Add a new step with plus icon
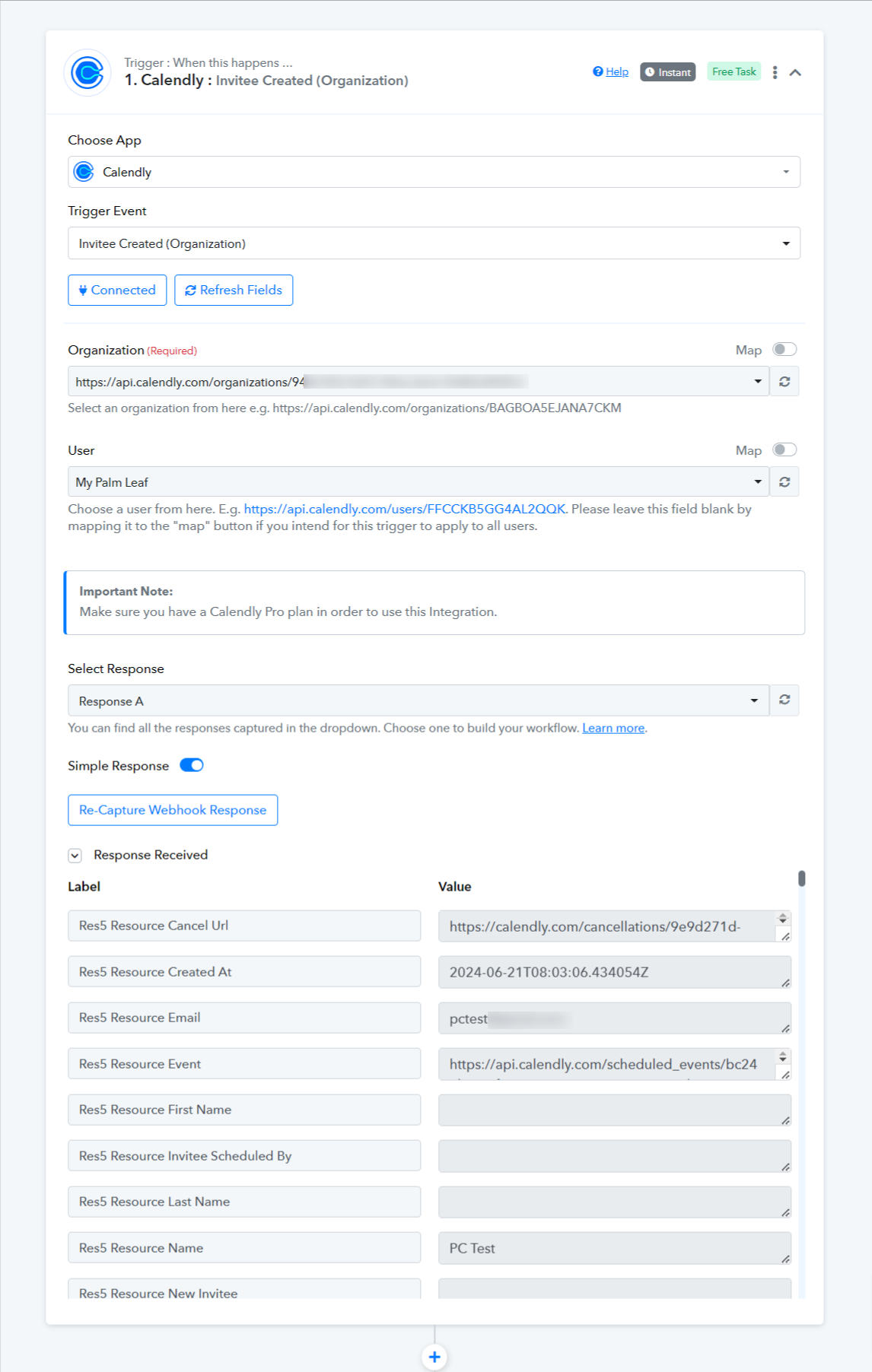872x1372 pixels. (434, 1356)
